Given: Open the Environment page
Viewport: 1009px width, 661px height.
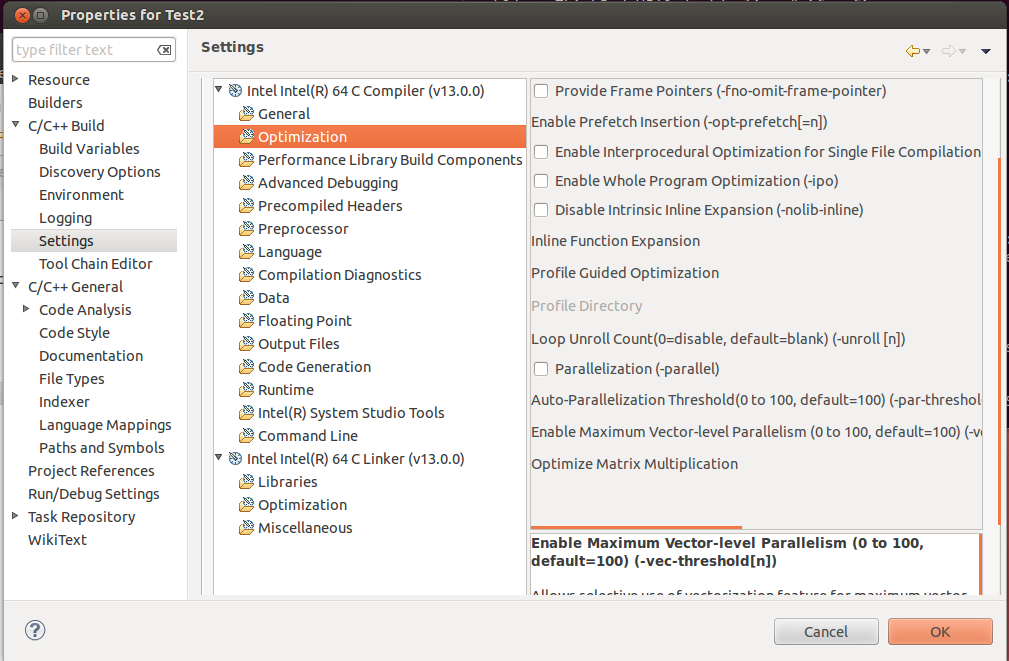Looking at the screenshot, I should pos(81,195).
